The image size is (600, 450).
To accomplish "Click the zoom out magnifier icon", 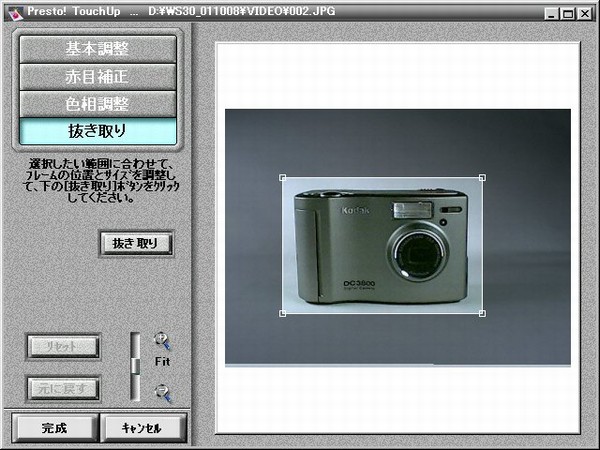I will point(162,393).
